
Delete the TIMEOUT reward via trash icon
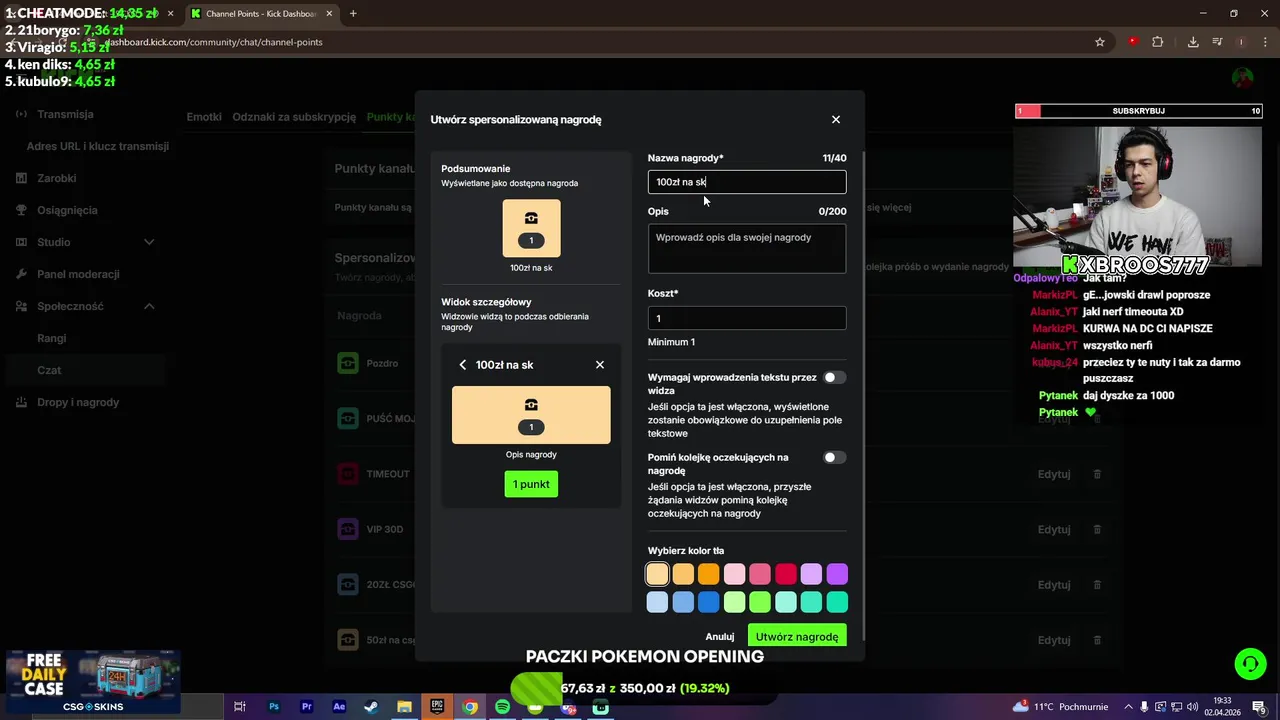tap(1097, 474)
